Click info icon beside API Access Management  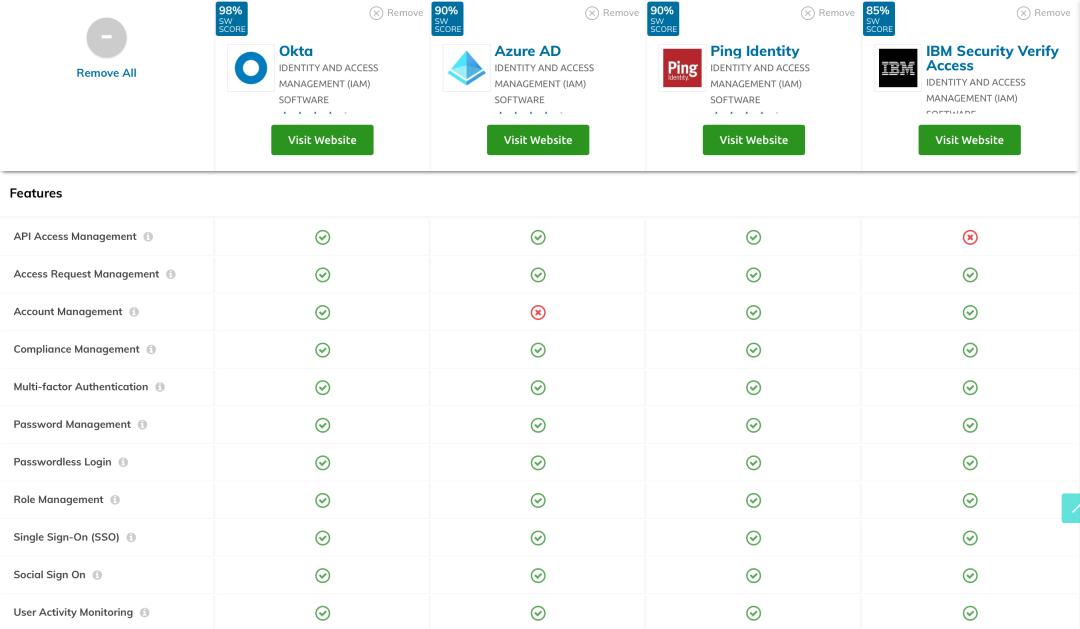pyautogui.click(x=148, y=237)
